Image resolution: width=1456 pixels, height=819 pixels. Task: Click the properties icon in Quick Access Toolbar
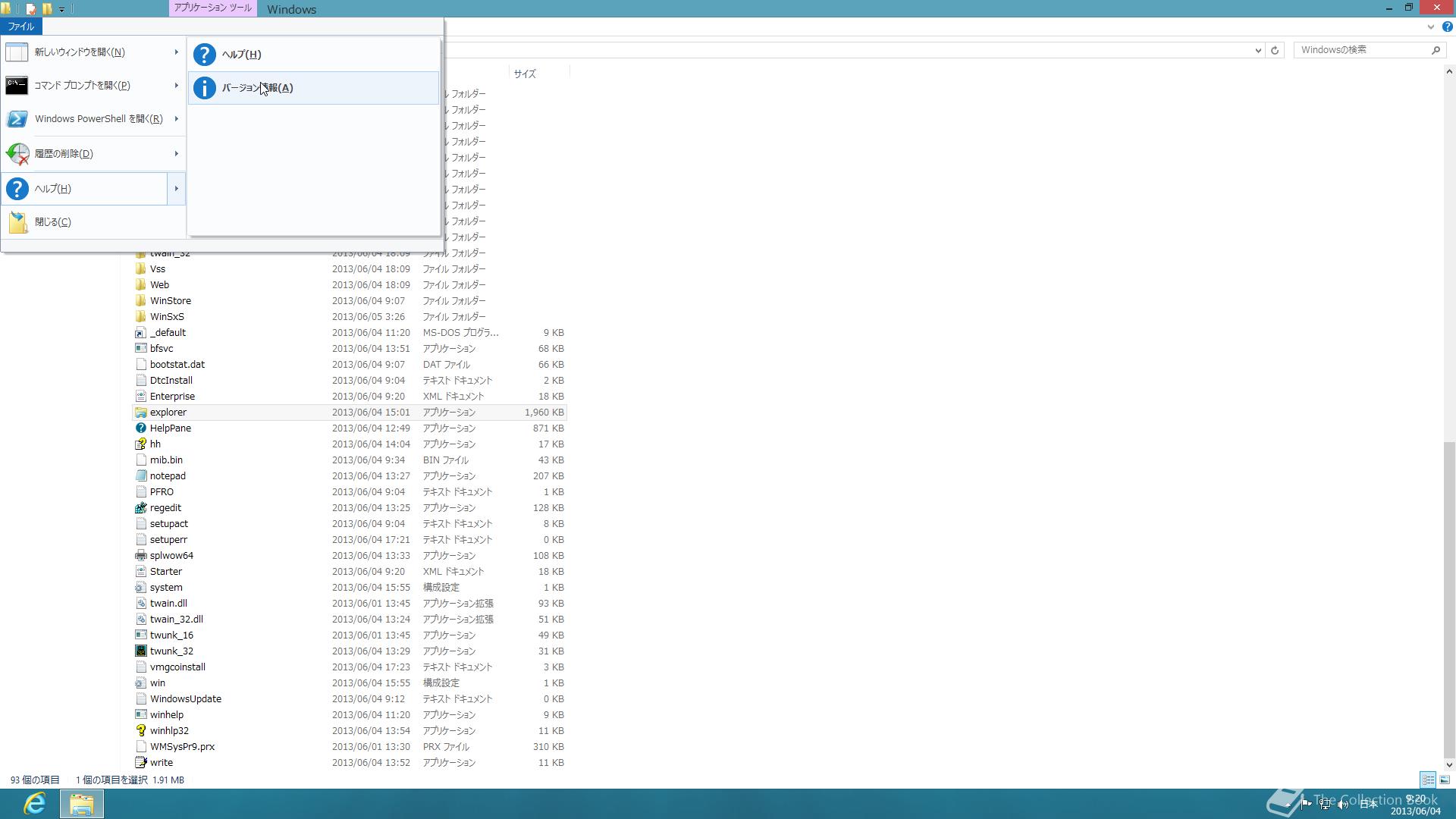tap(30, 9)
